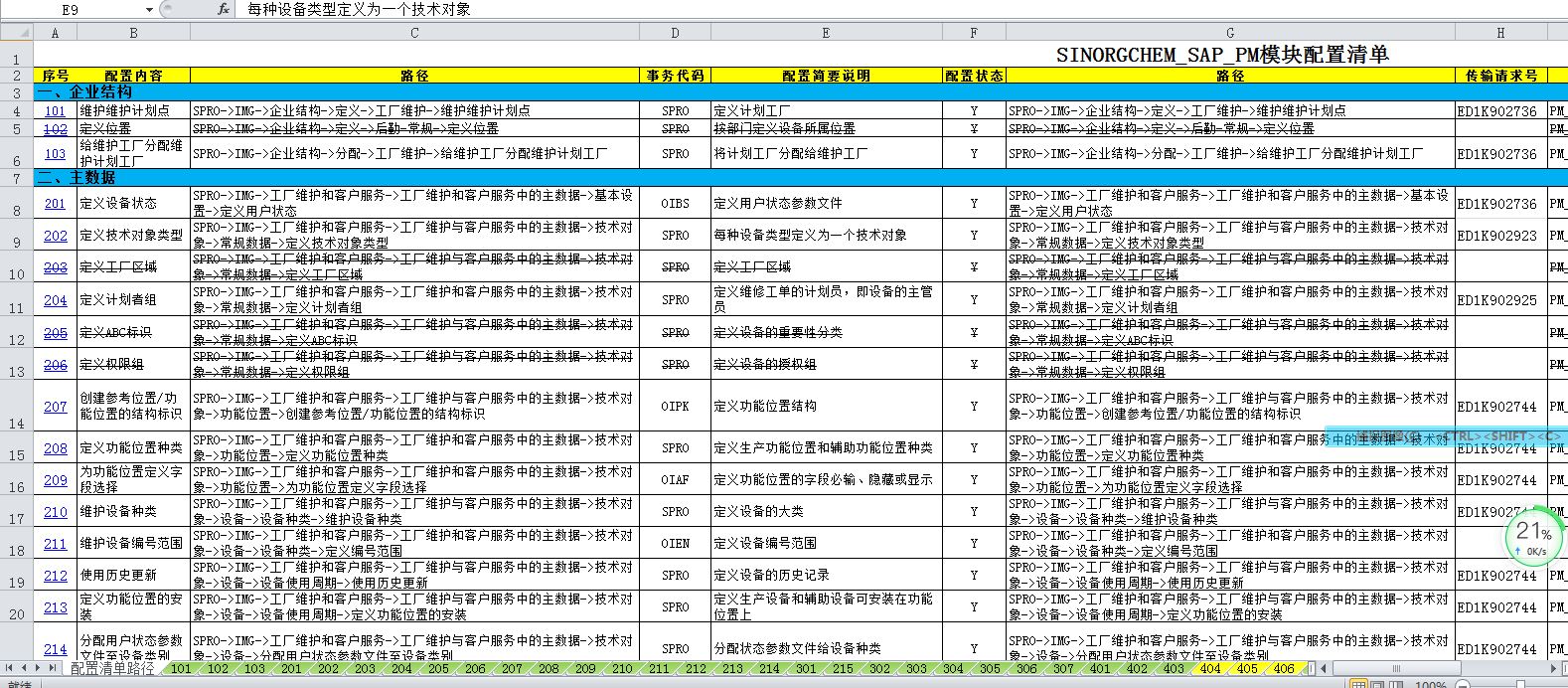
Task: Click the next sheet tab arrow
Action: (39, 668)
